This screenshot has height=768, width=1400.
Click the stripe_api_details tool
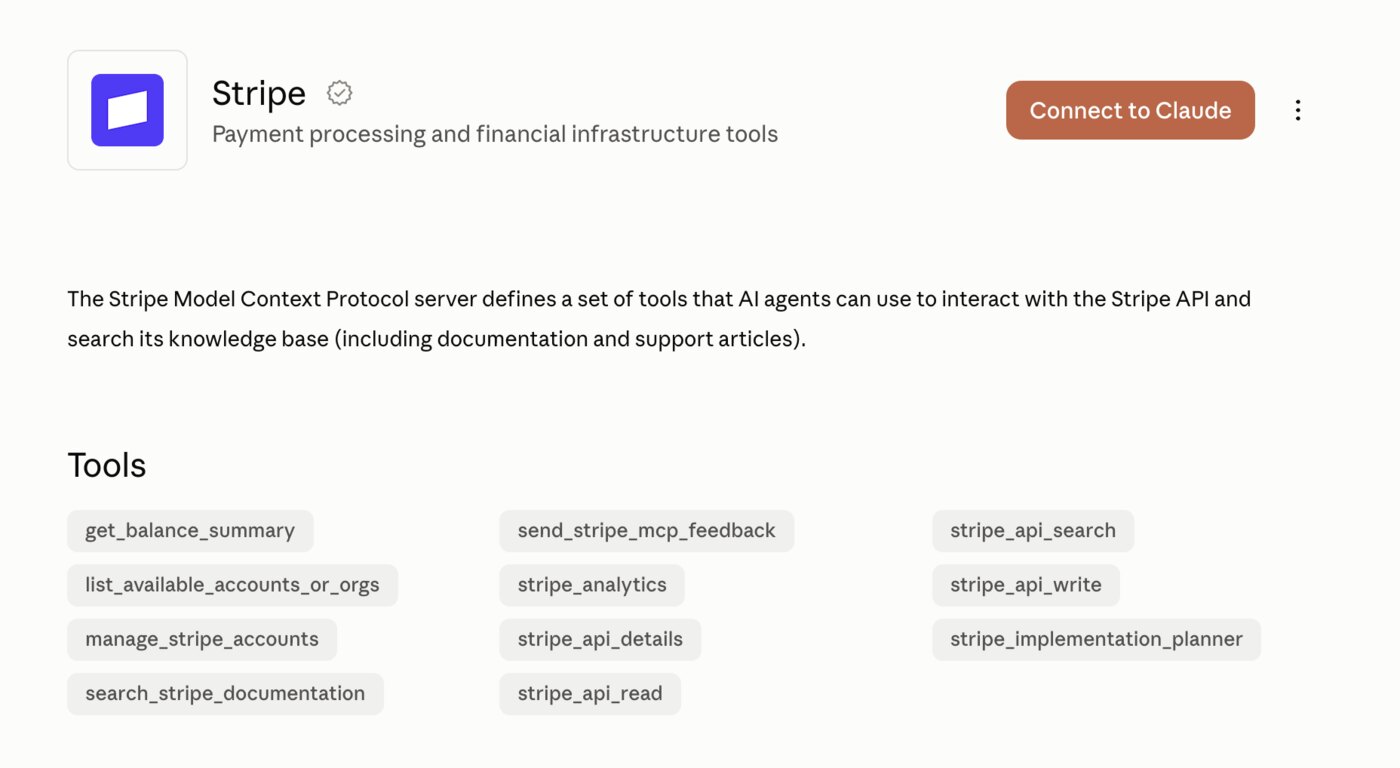pos(600,639)
